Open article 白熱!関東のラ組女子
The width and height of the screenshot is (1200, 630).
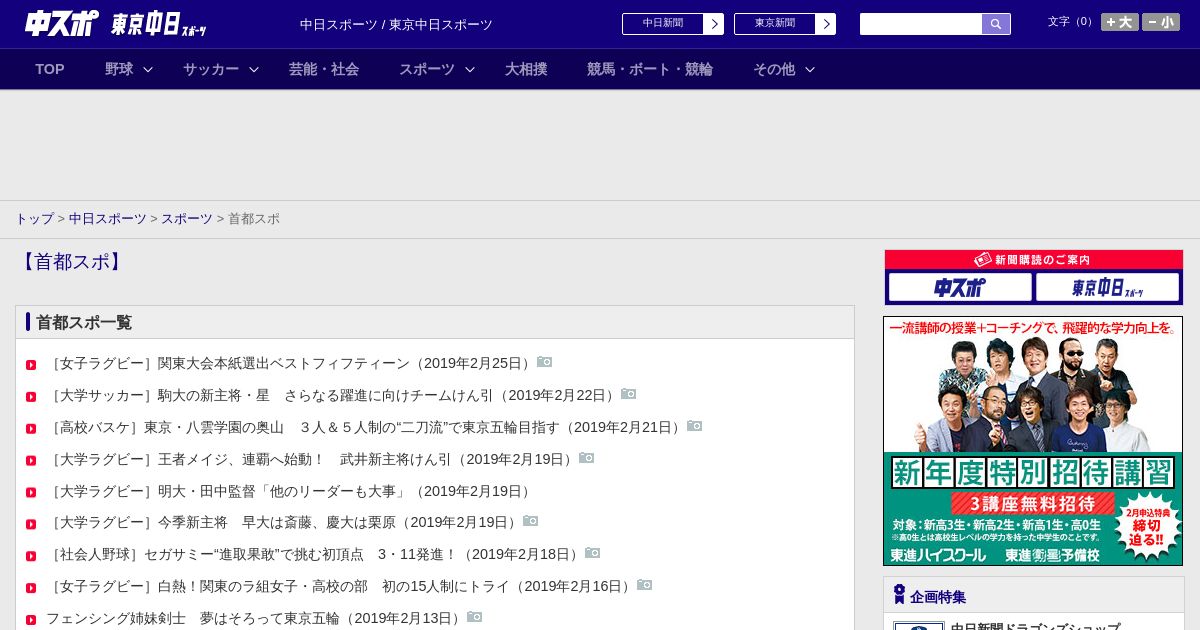pos(340,586)
